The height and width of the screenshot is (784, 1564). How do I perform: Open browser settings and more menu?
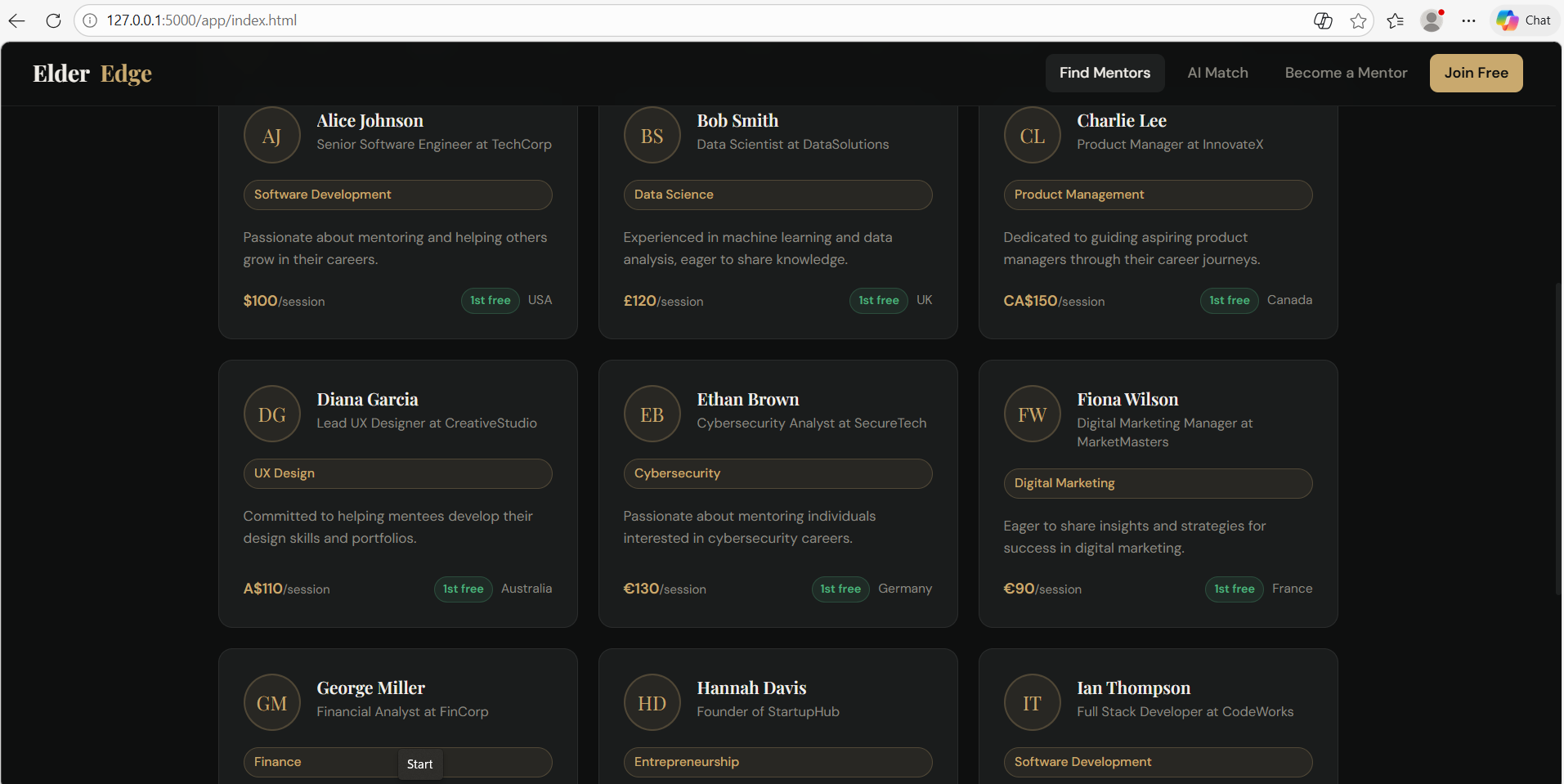[1468, 20]
